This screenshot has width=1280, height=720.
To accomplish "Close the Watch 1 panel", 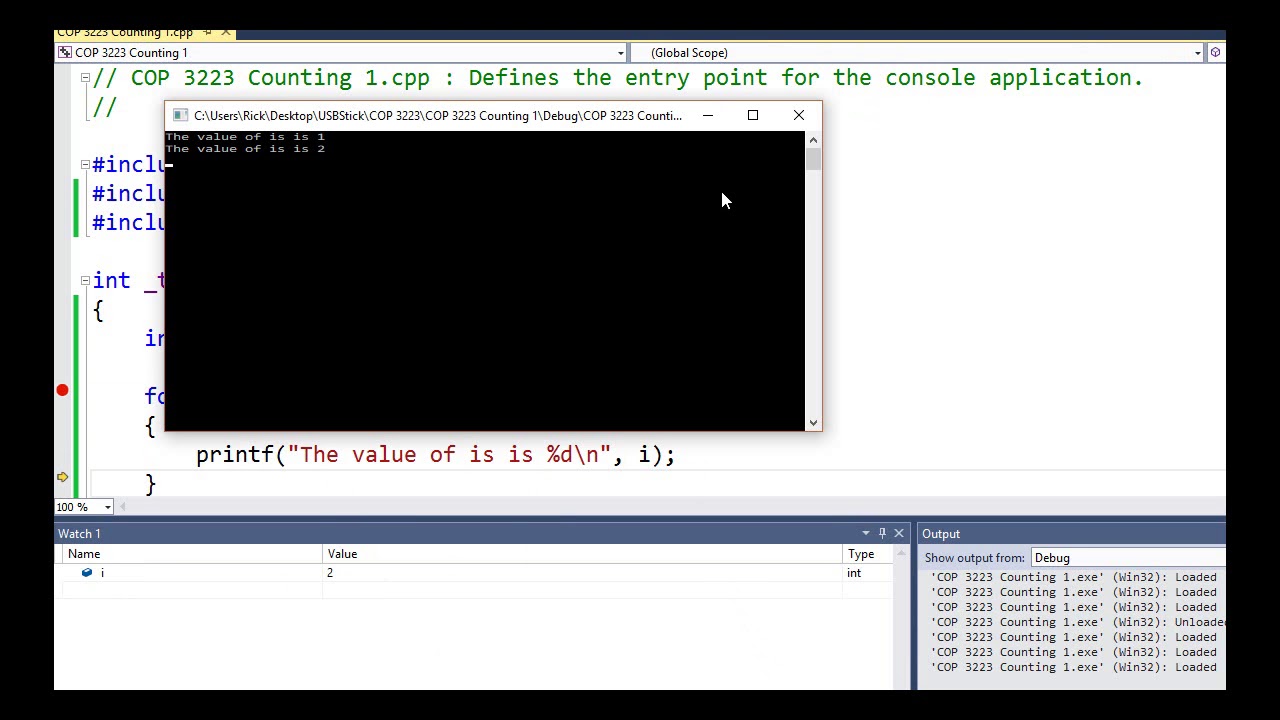I will 898,534.
